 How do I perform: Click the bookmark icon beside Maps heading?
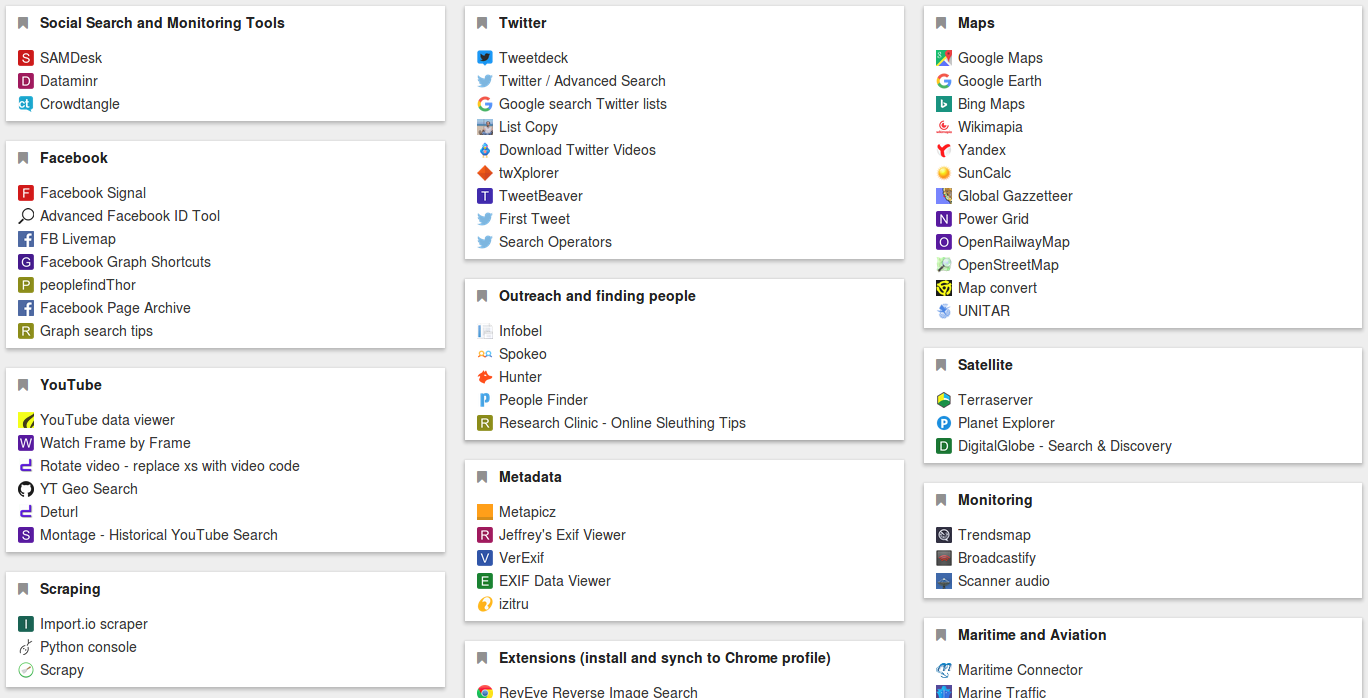pos(941,23)
